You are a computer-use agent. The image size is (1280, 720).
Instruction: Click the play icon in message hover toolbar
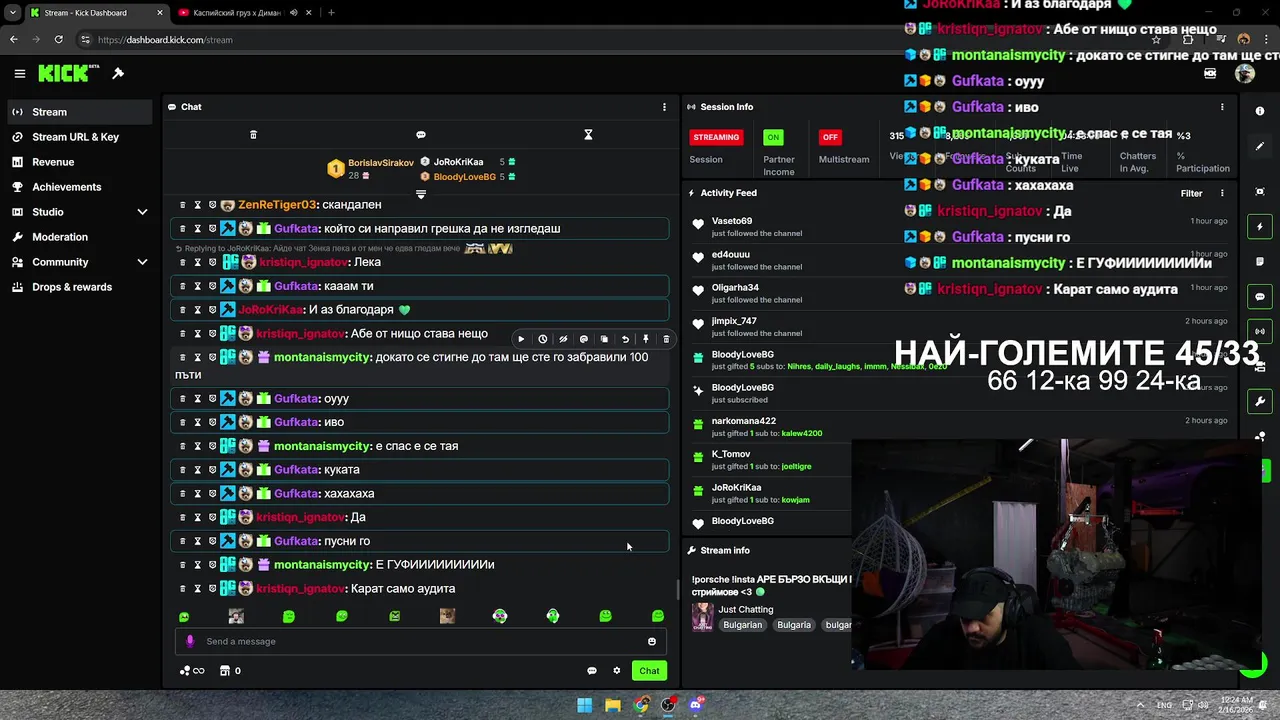point(521,339)
